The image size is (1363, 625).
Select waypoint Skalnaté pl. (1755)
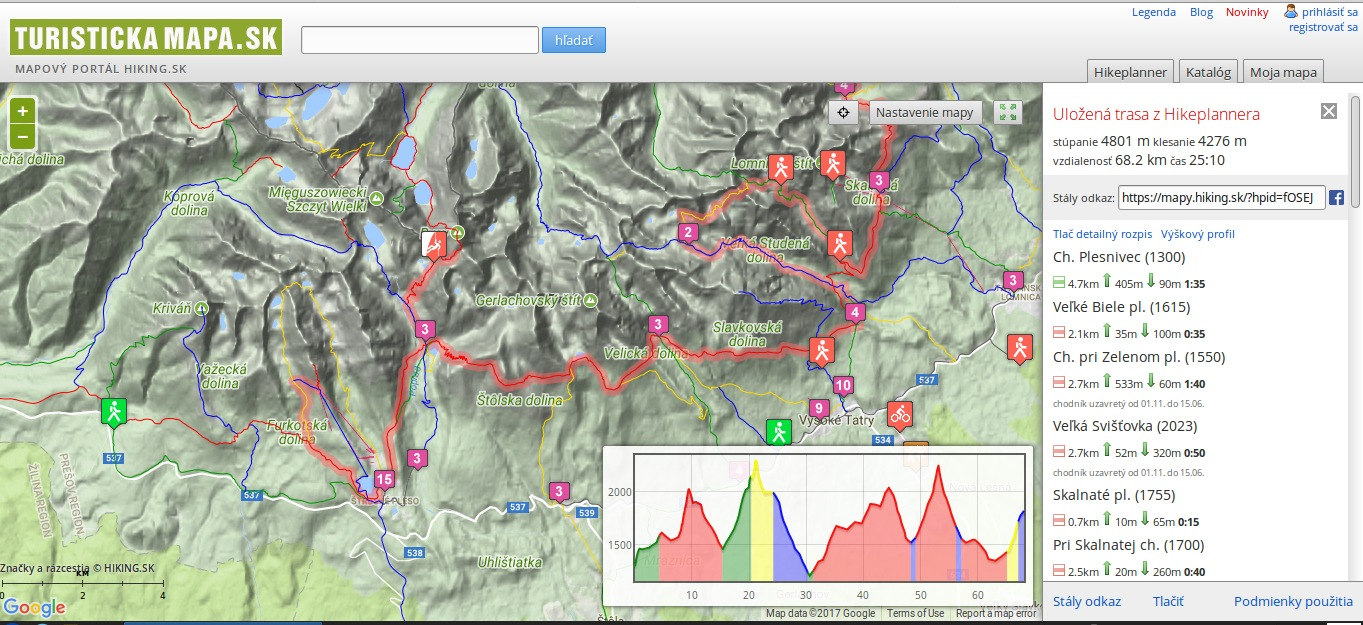1114,495
